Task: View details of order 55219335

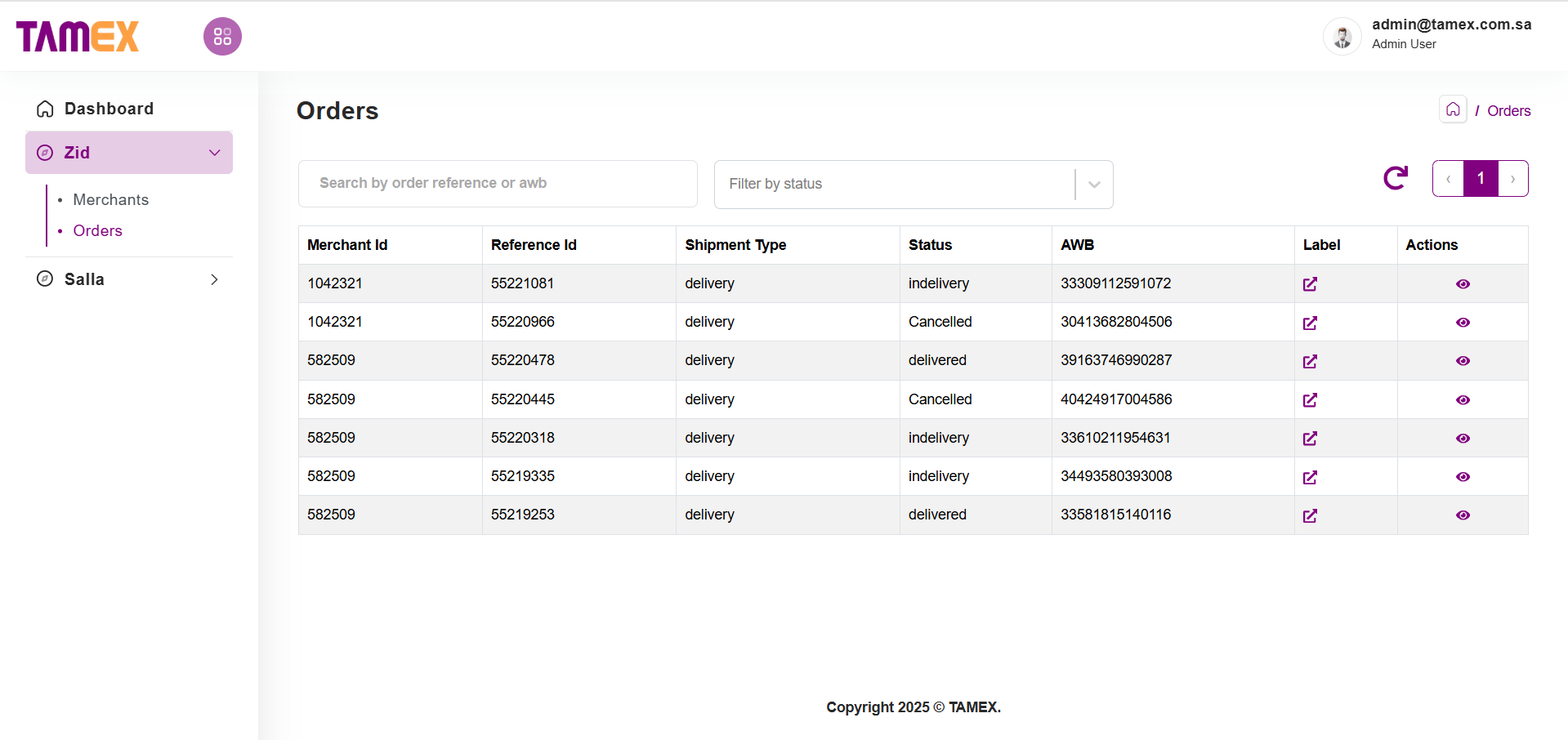Action: click(x=1463, y=477)
